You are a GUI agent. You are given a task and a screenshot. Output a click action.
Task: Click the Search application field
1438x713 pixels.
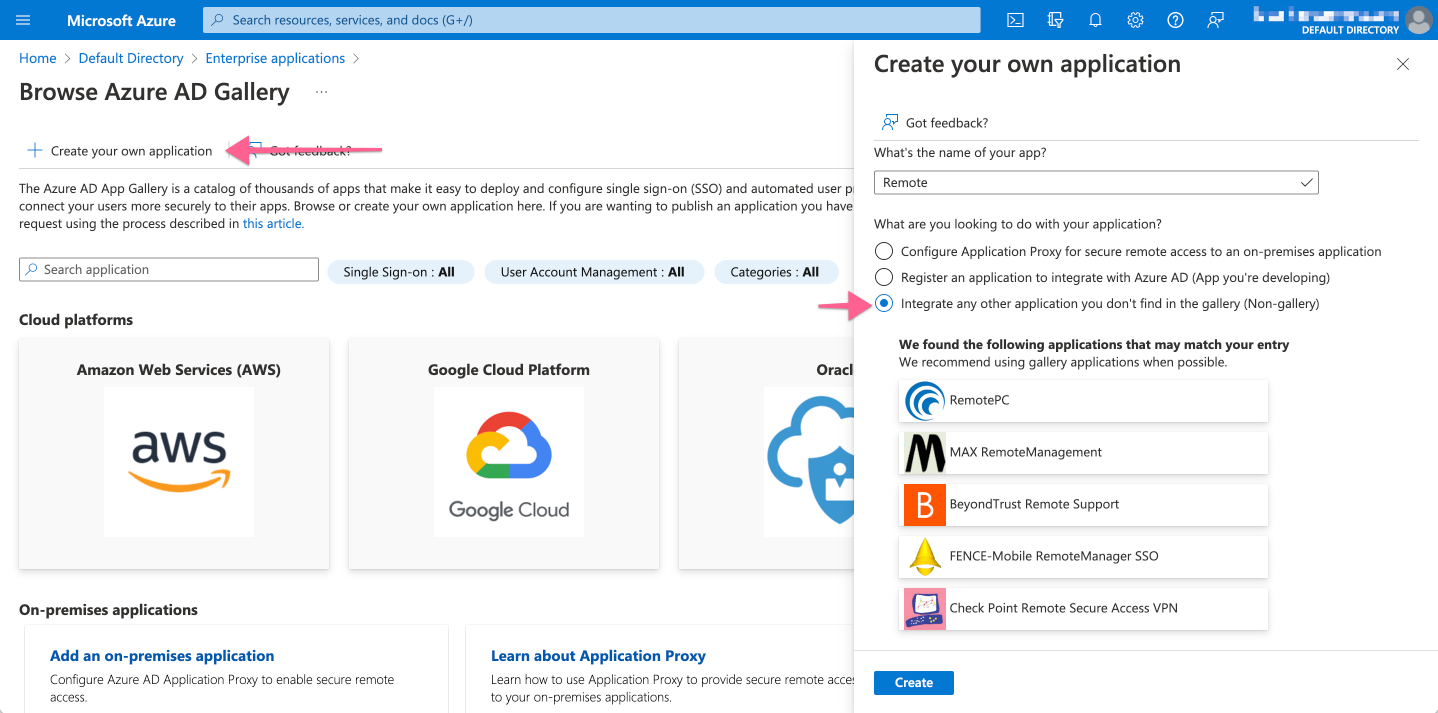coord(168,269)
